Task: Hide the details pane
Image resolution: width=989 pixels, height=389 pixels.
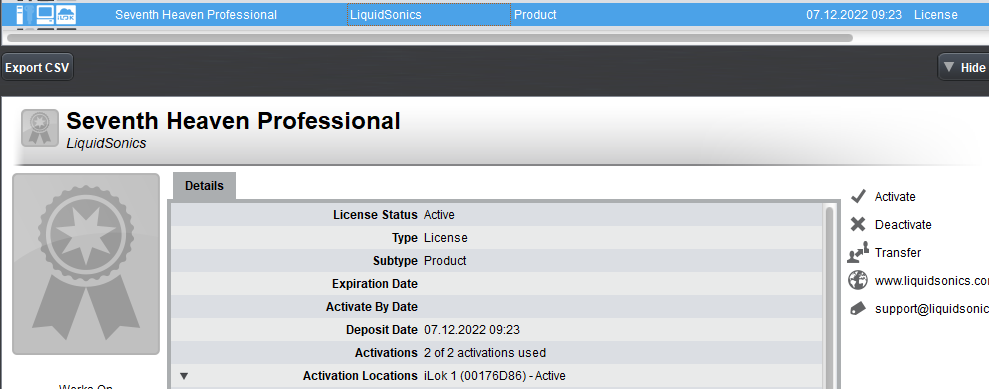Action: coord(963,67)
